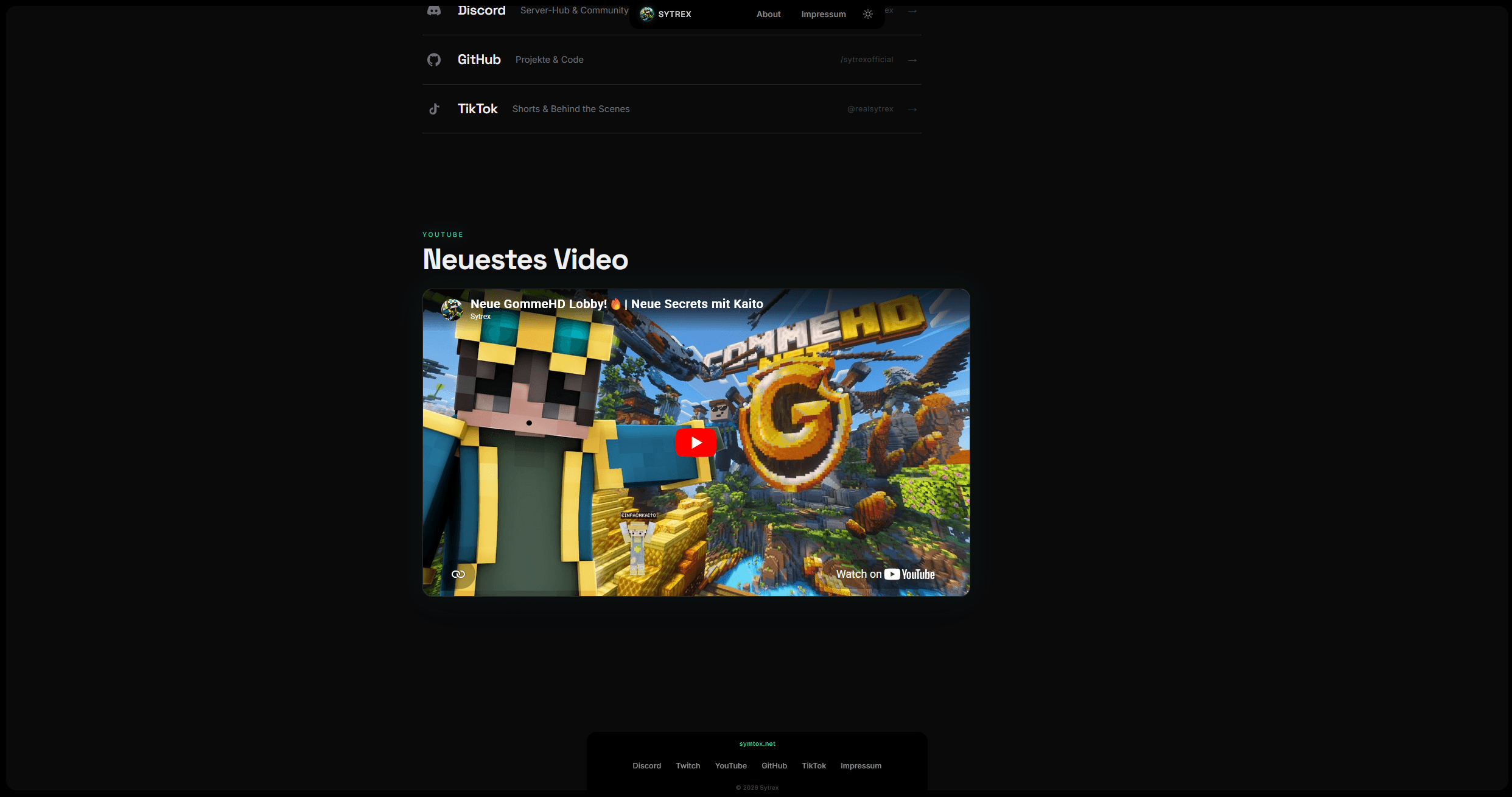
Task: Click the arrow in the Discord row
Action: tap(912, 10)
